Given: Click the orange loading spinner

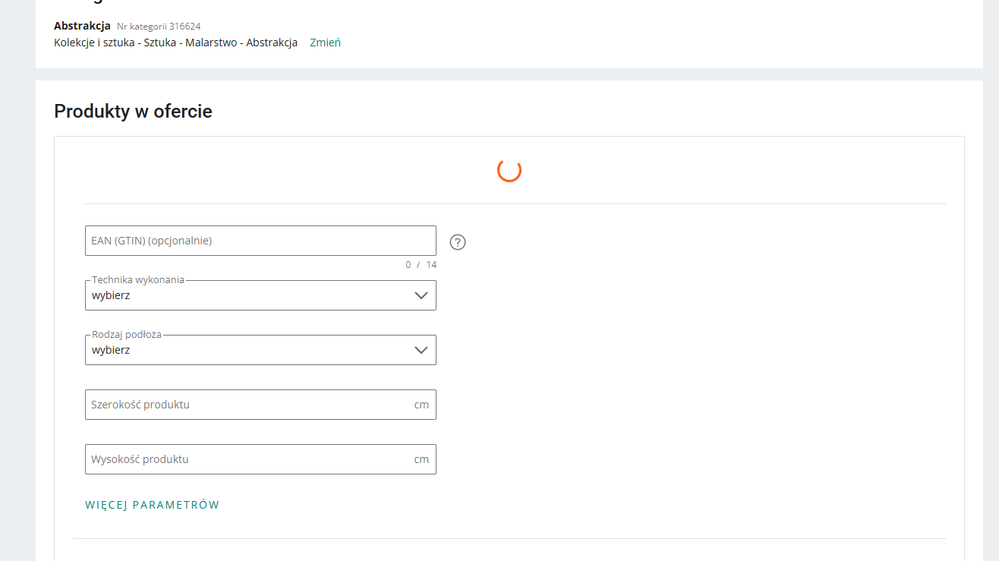Looking at the screenshot, I should click(x=509, y=170).
